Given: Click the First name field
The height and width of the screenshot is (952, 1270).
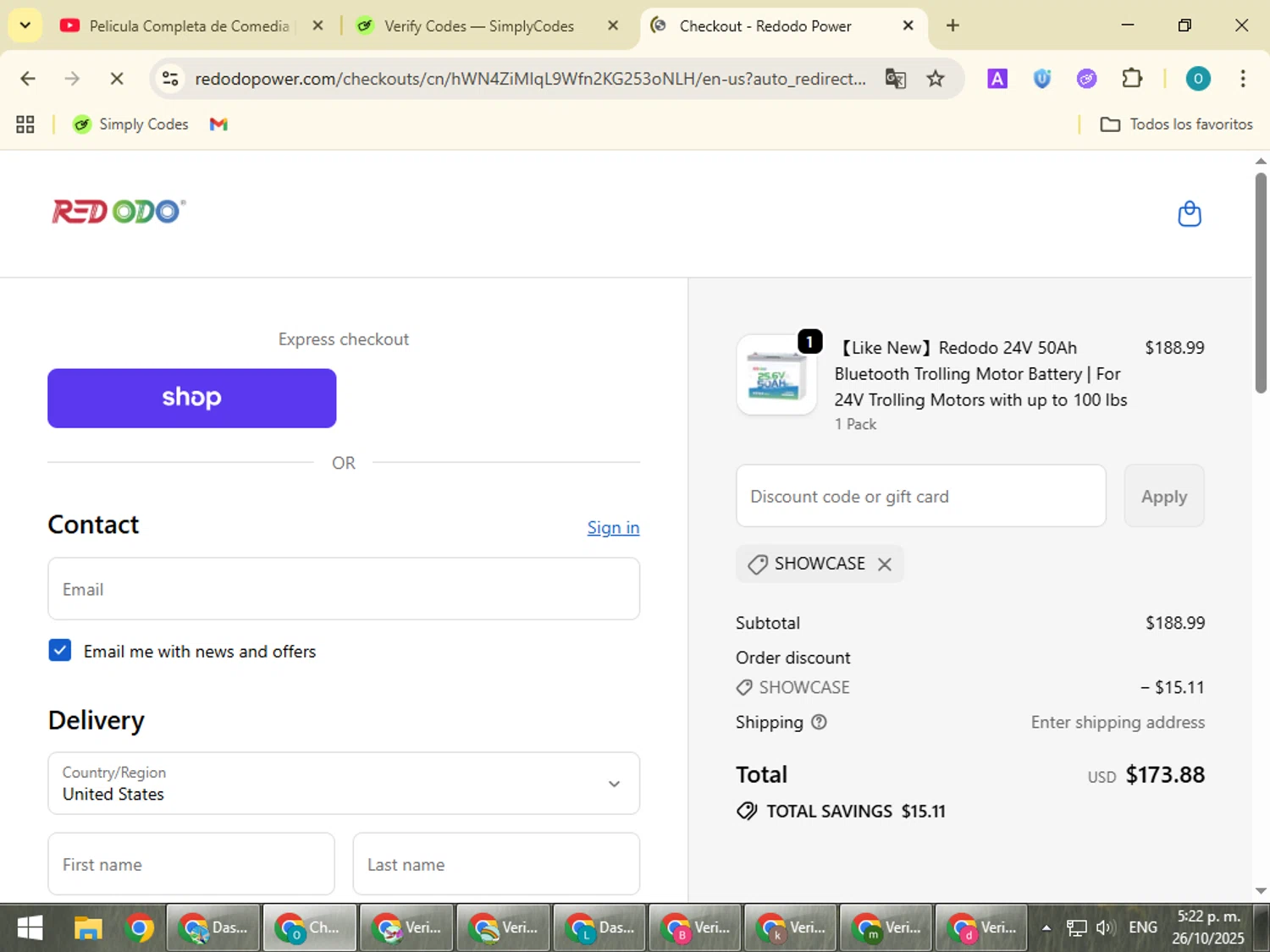Looking at the screenshot, I should [191, 864].
